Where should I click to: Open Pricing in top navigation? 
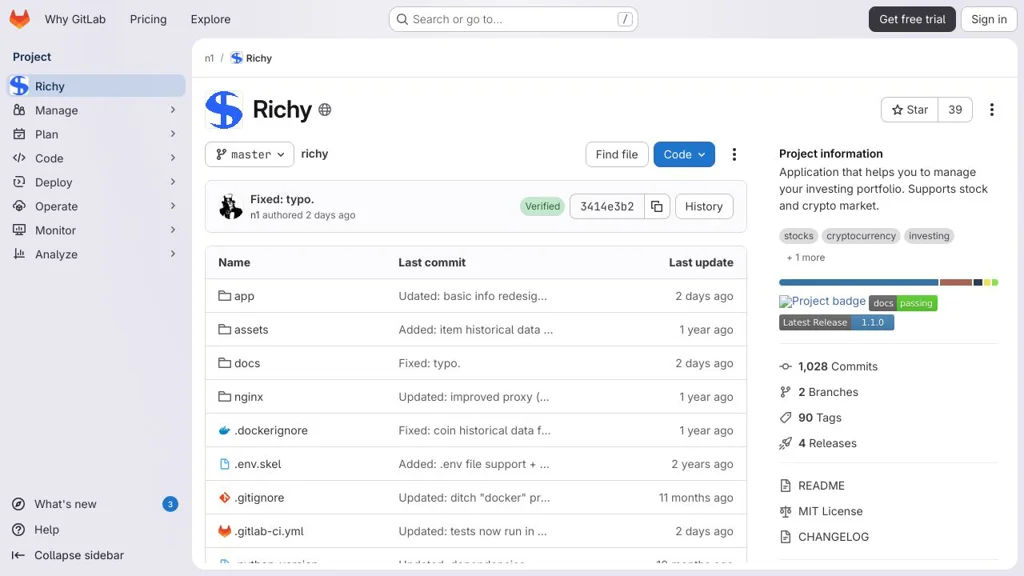(x=148, y=19)
